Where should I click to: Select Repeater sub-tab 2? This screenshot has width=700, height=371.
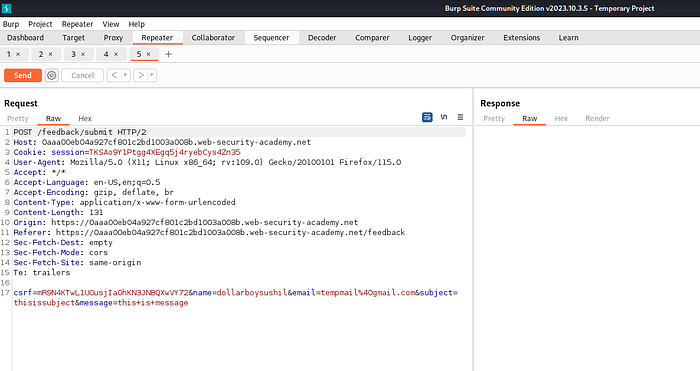41,54
